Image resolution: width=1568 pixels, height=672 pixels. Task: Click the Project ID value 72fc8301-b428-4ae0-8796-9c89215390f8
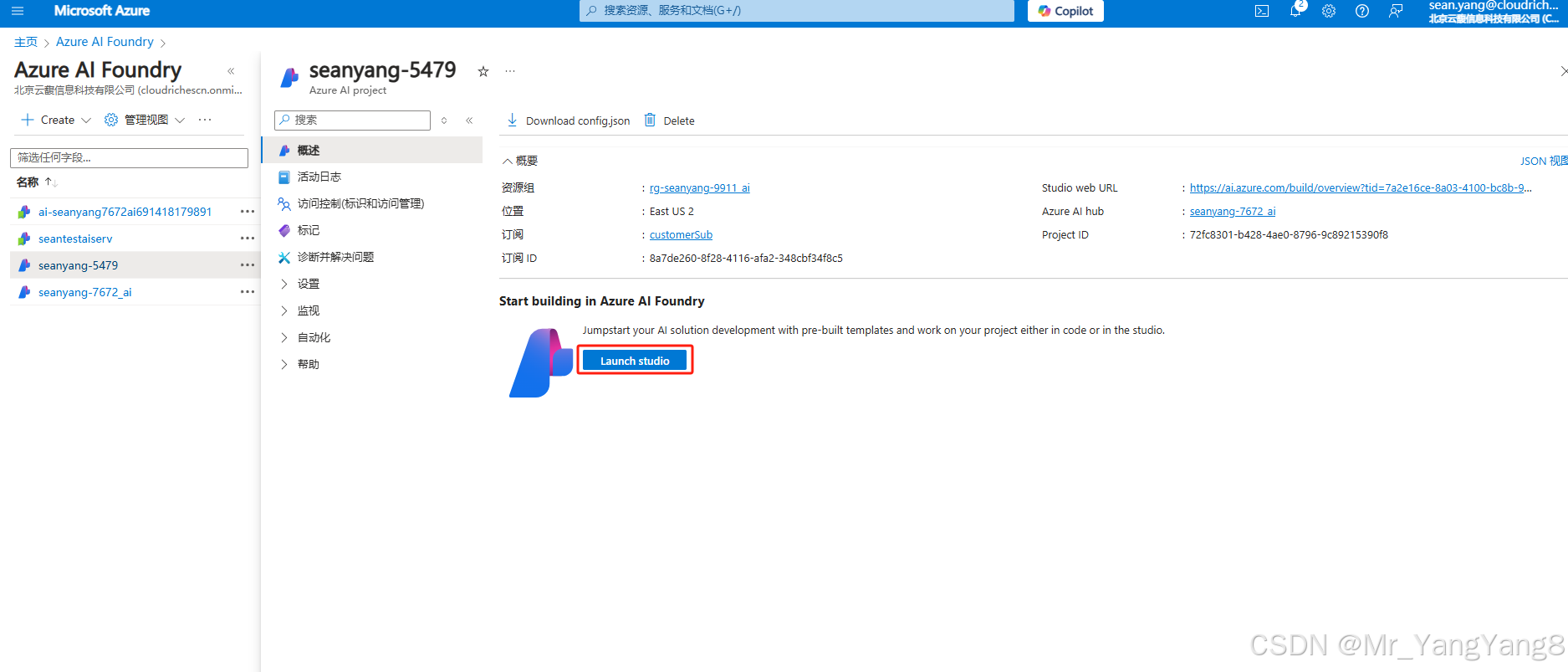[1289, 235]
